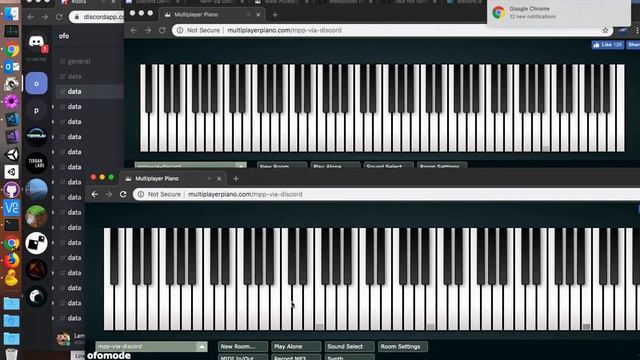Open Cyberduck yellow duck icon
The height and width of the screenshot is (360, 640).
11,278
